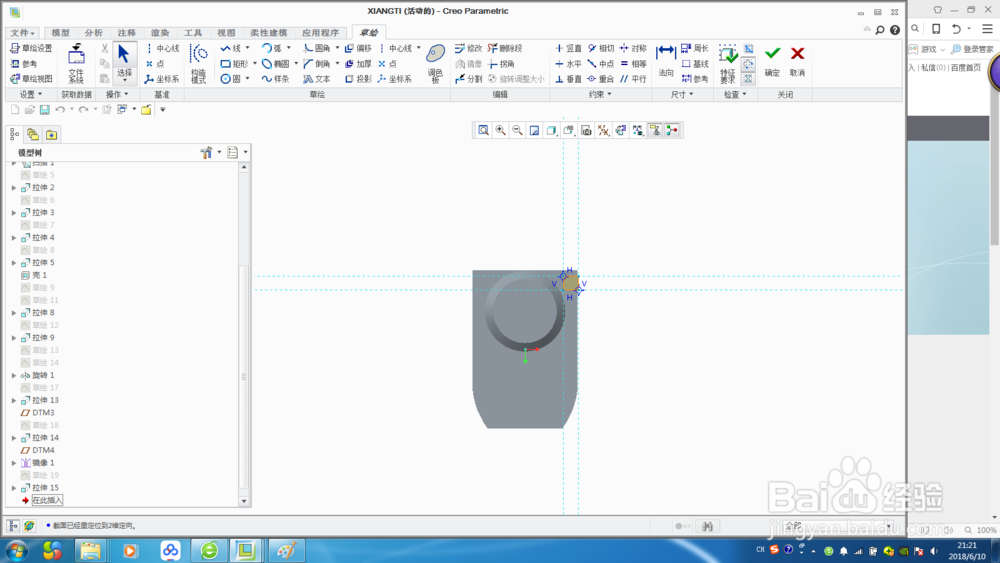Viewport: 1000px width, 563px height.
Task: Open the 检查 (Inspect) group dropdown
Action: click(x=735, y=94)
